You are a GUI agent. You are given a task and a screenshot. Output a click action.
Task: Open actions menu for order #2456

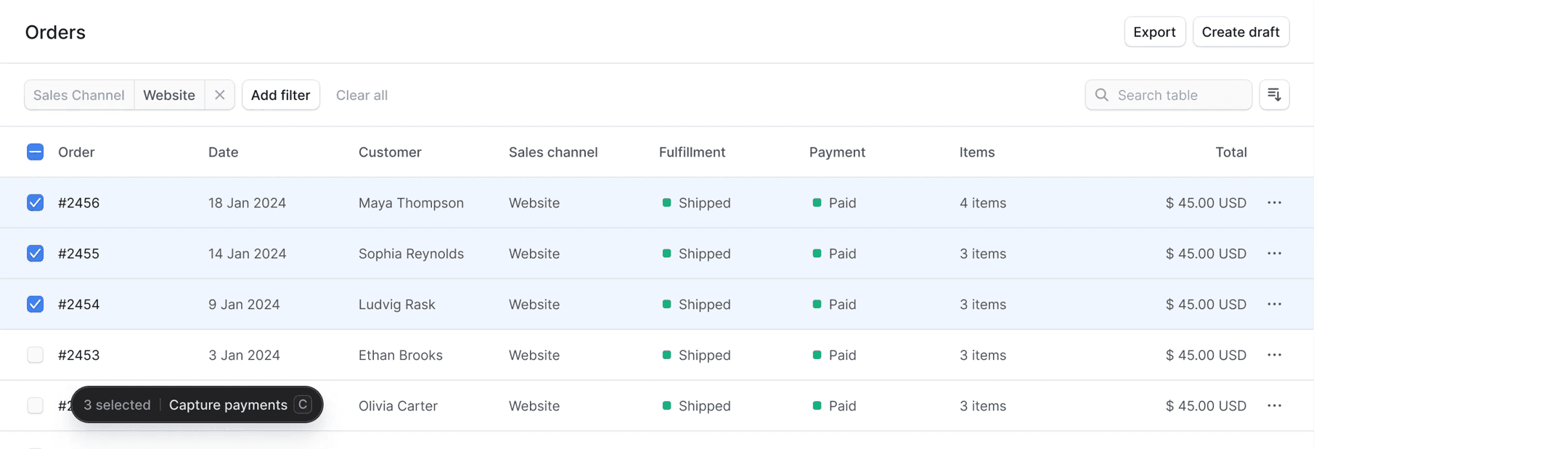tap(1274, 202)
